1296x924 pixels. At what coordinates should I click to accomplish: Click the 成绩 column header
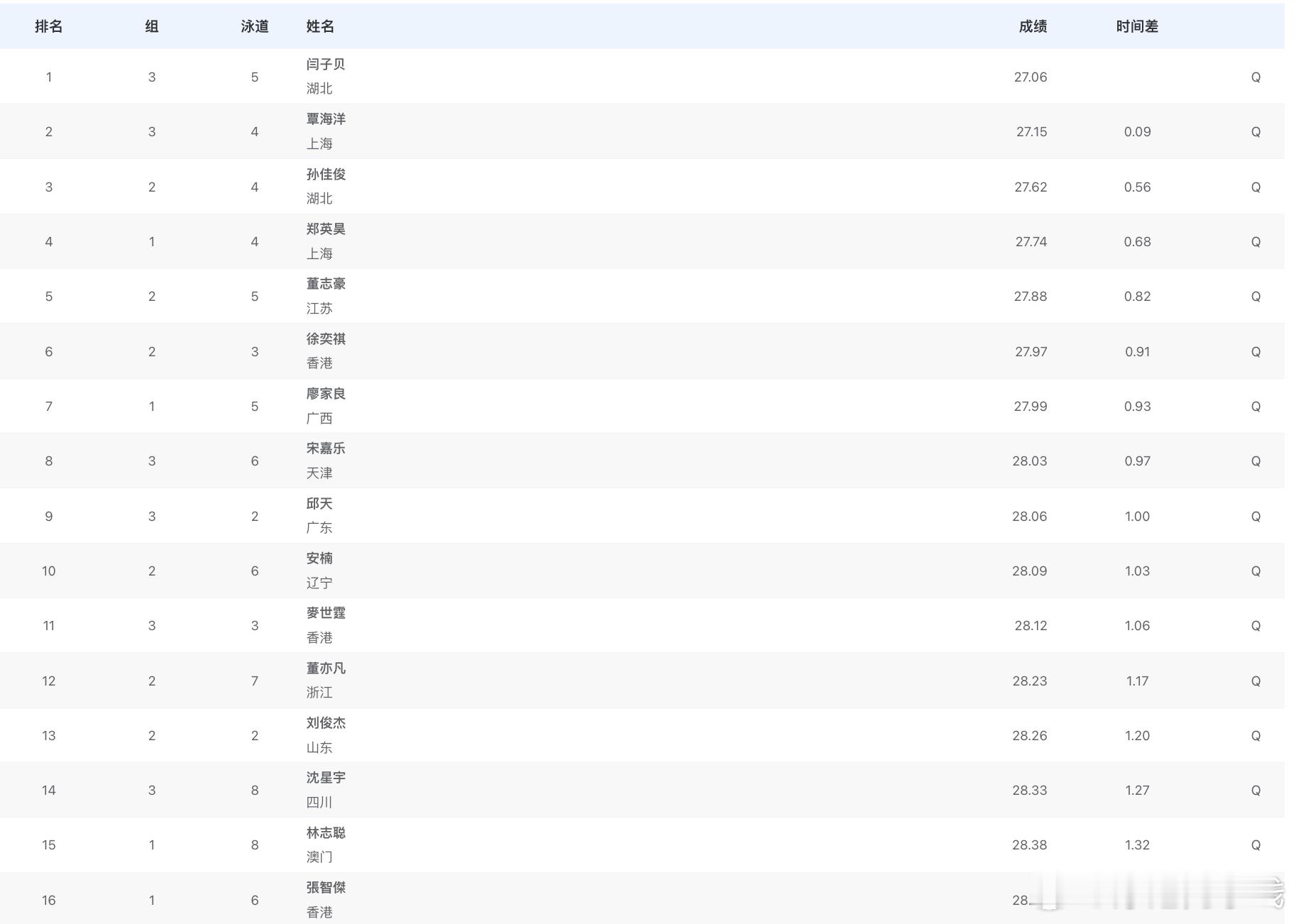(1031, 27)
